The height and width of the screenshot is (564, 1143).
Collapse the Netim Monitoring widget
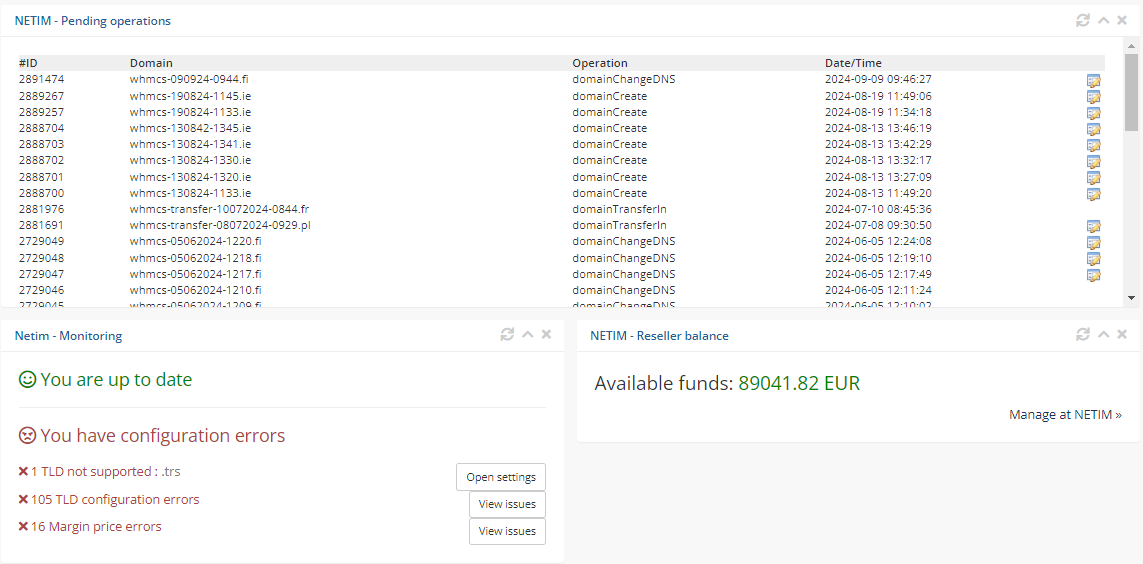coord(528,334)
